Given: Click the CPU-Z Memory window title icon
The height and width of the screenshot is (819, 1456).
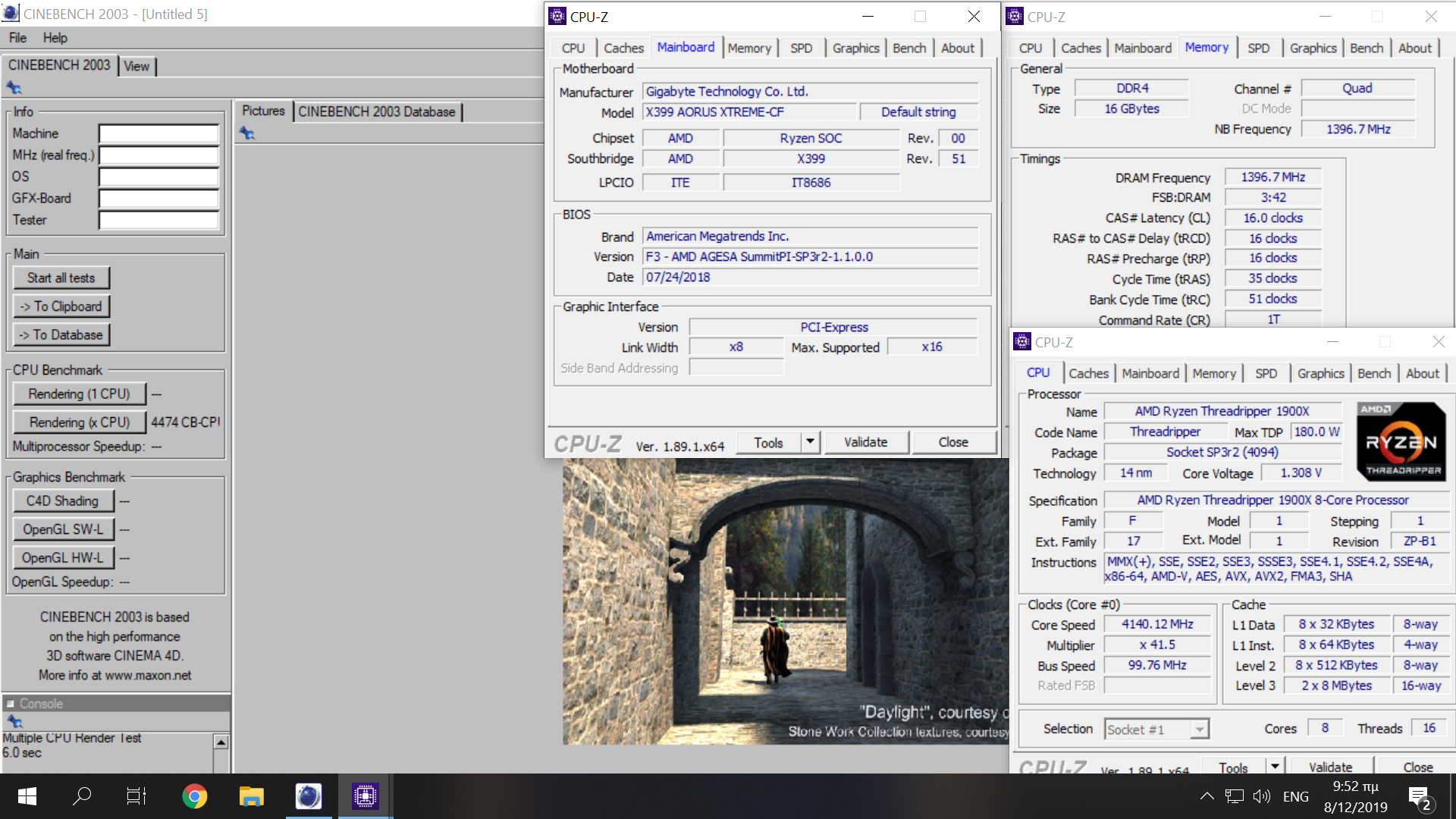Looking at the screenshot, I should (1015, 16).
